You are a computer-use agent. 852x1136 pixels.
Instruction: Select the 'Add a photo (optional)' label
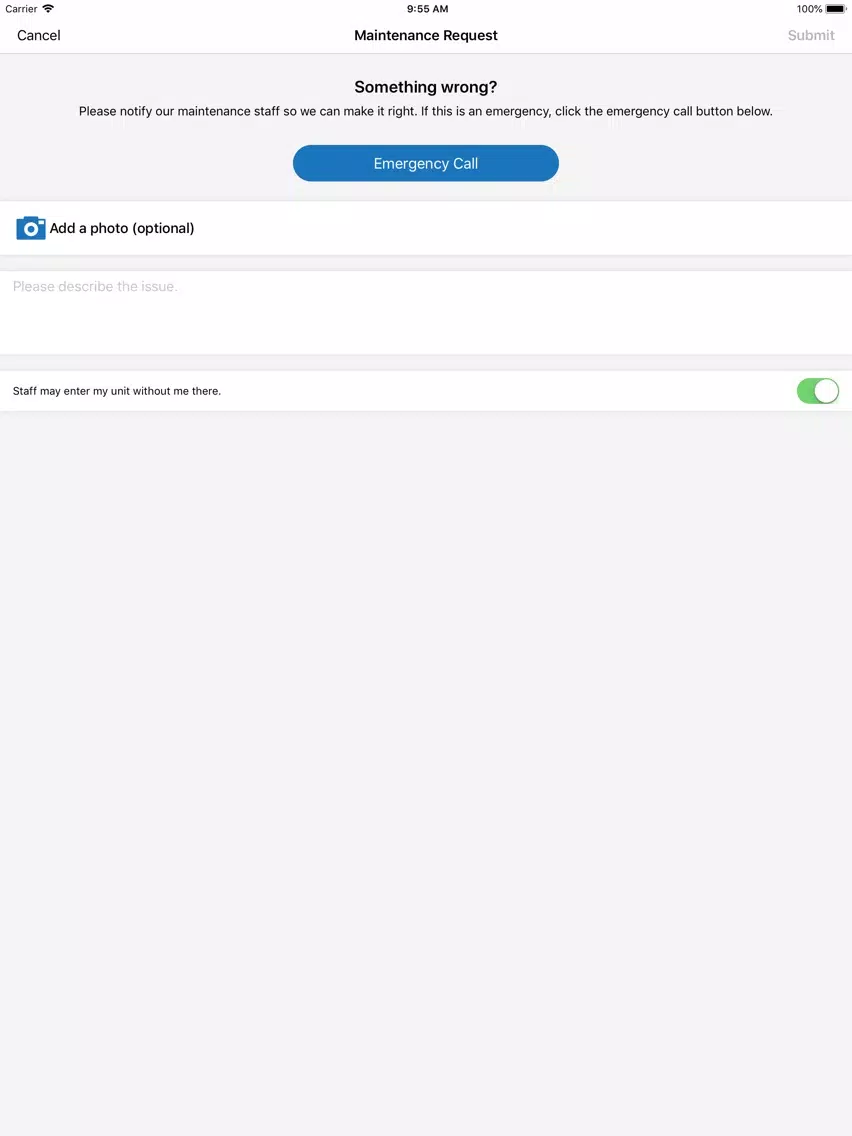click(x=122, y=228)
